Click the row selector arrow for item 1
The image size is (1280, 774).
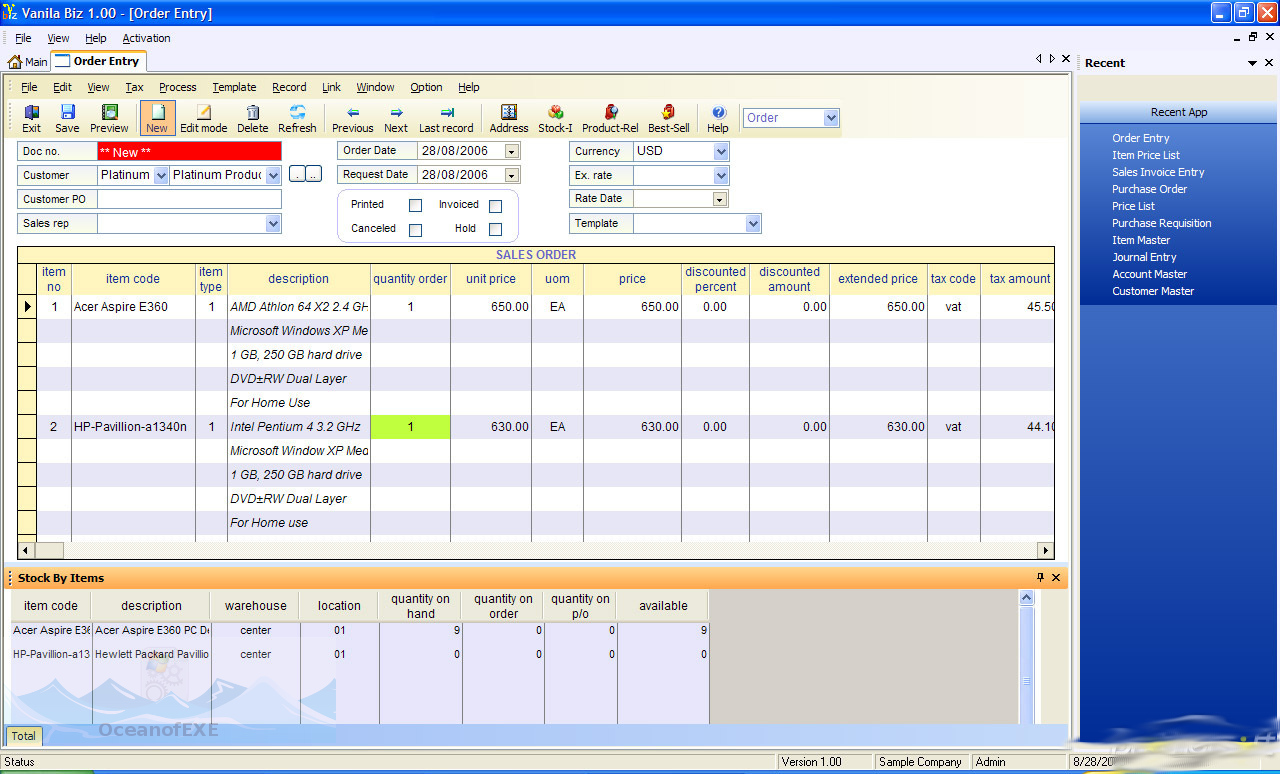click(28, 307)
